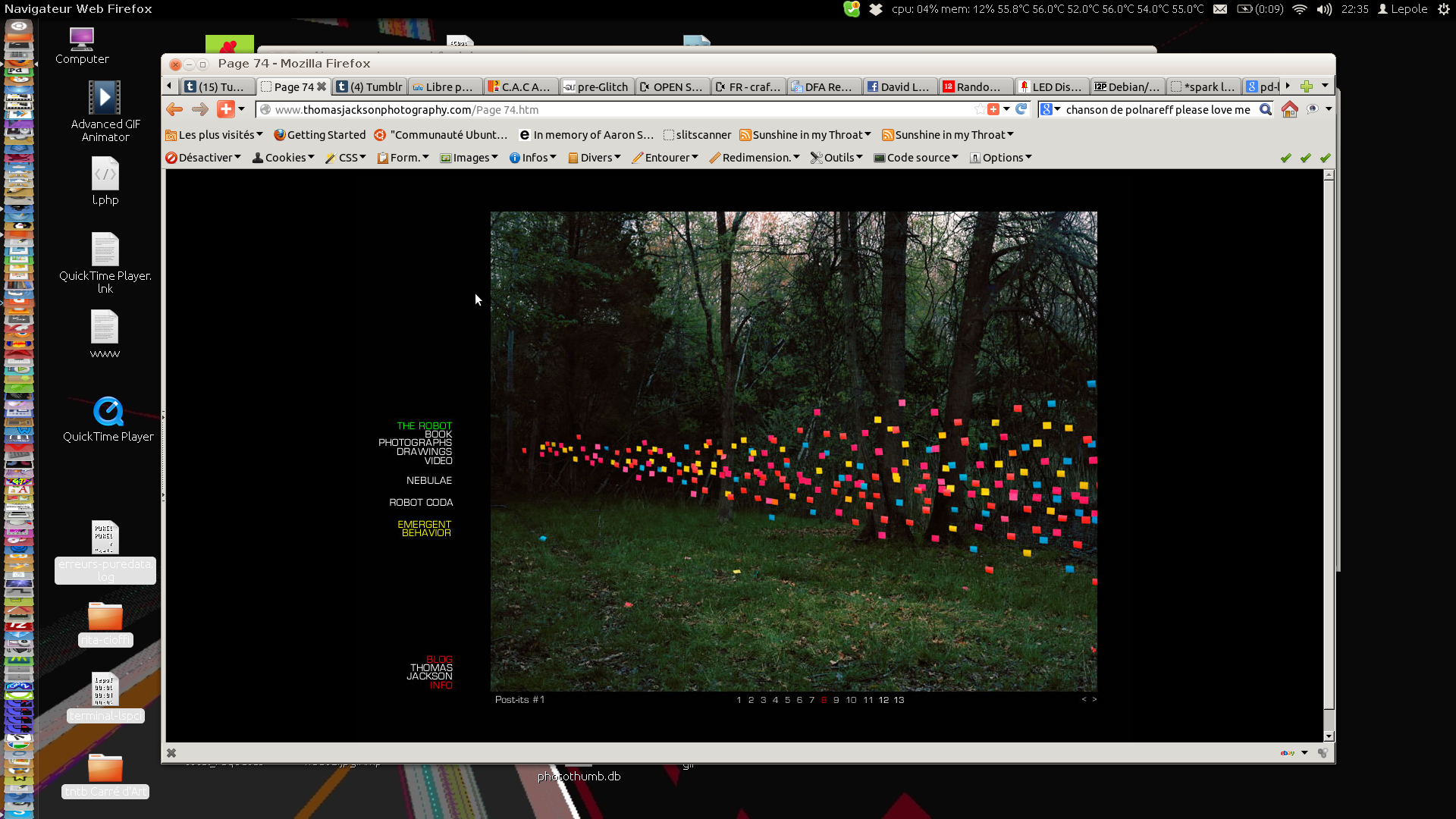The image size is (1456, 819).
Task: Open Advanced GIF Animator desktop icon
Action: tap(105, 99)
